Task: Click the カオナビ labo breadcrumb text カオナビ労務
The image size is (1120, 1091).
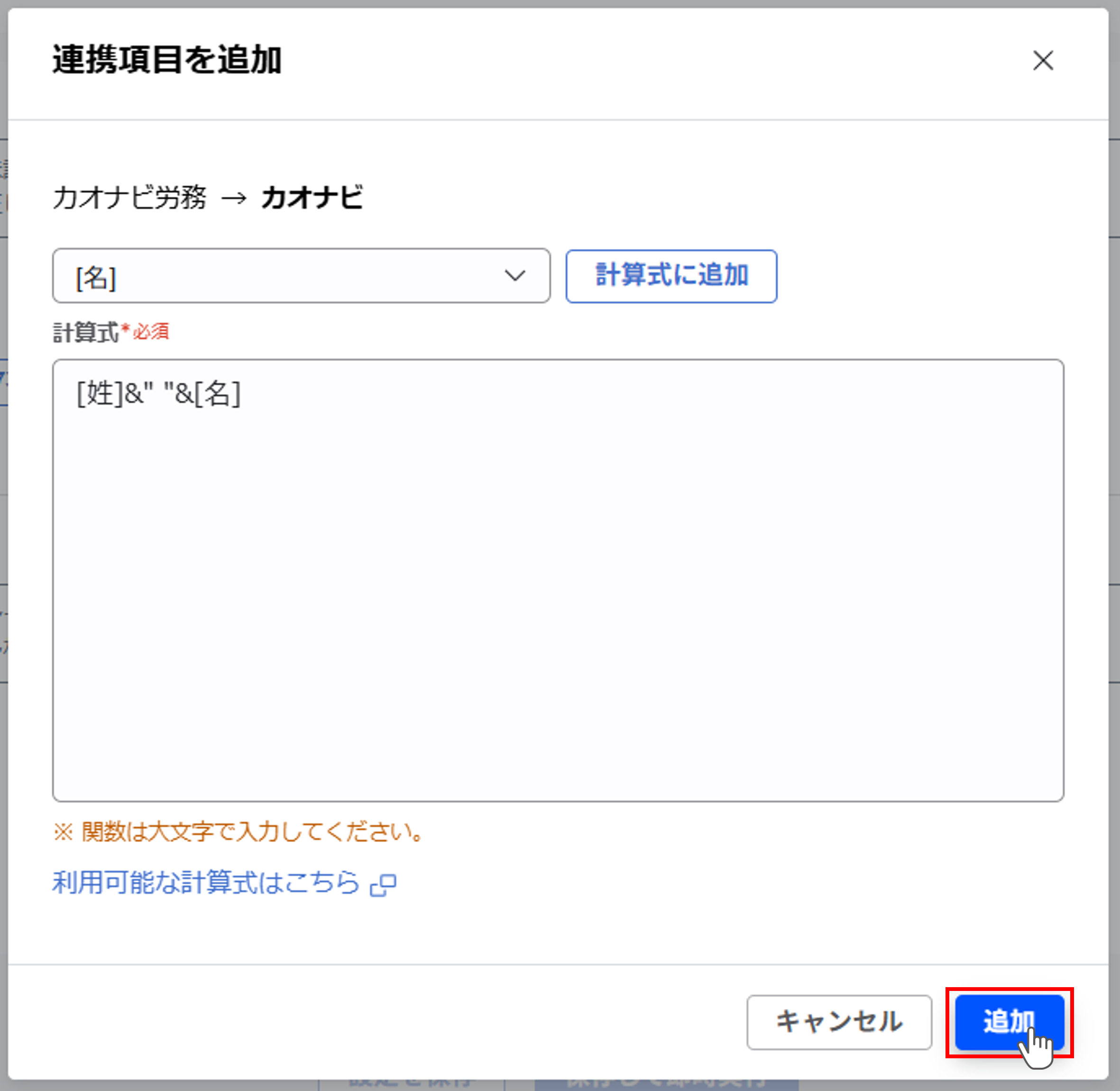Action: [x=131, y=199]
